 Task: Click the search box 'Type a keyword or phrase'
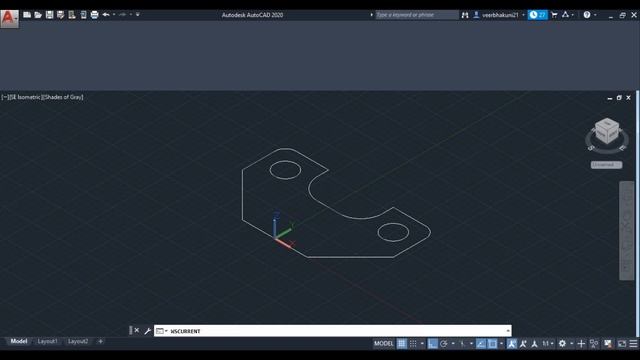click(x=417, y=15)
